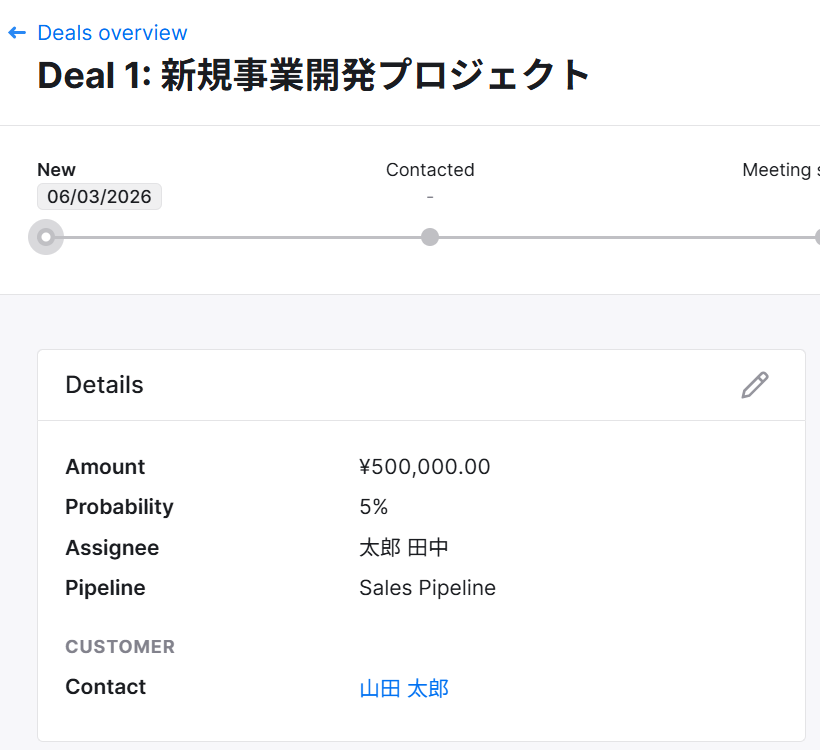Click the 5% probability value
Image resolution: width=820 pixels, height=750 pixels.
tap(374, 507)
